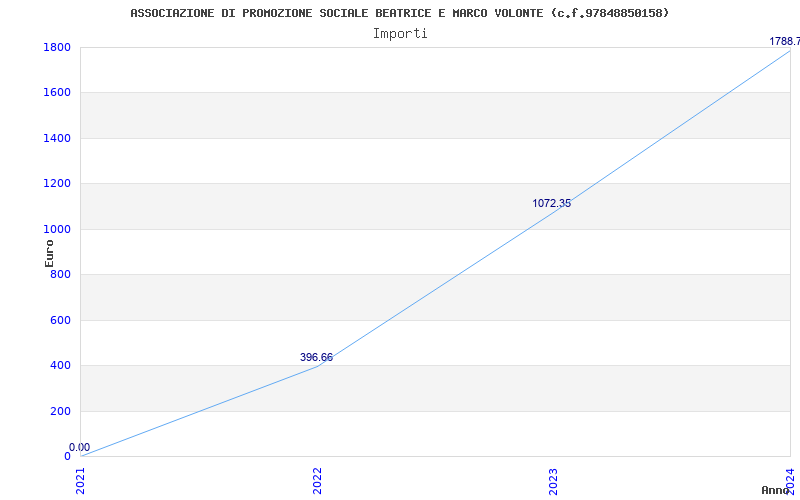Click the 1000 y-axis tick label

[57, 230]
